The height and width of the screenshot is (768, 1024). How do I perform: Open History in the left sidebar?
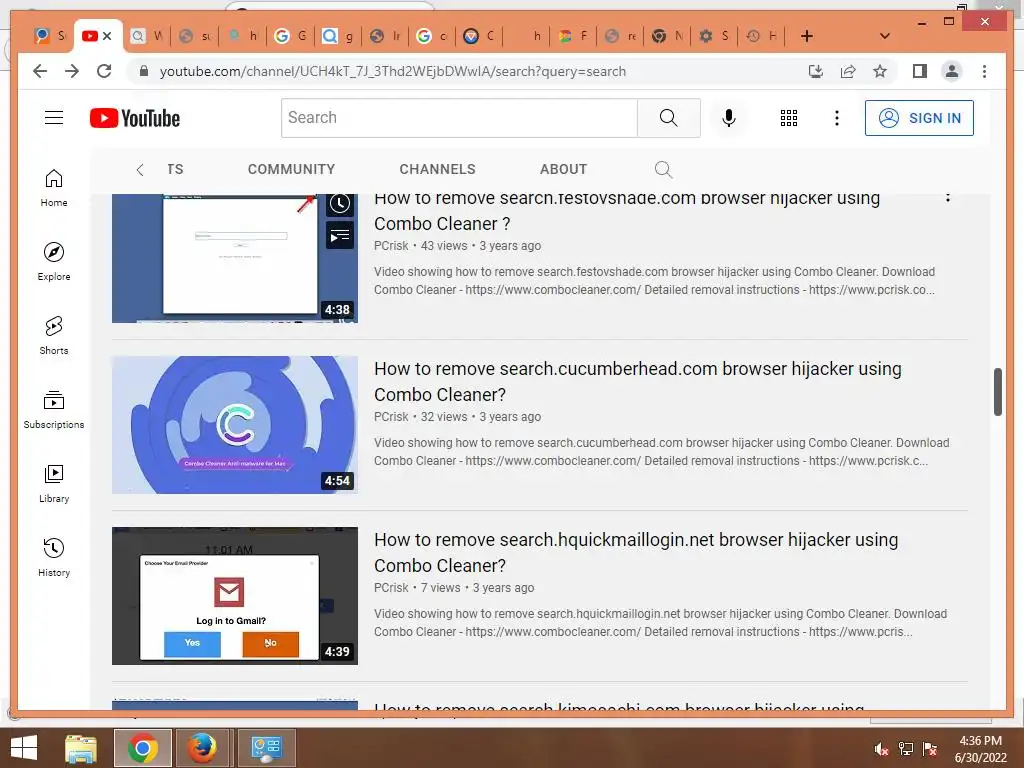[x=54, y=557]
